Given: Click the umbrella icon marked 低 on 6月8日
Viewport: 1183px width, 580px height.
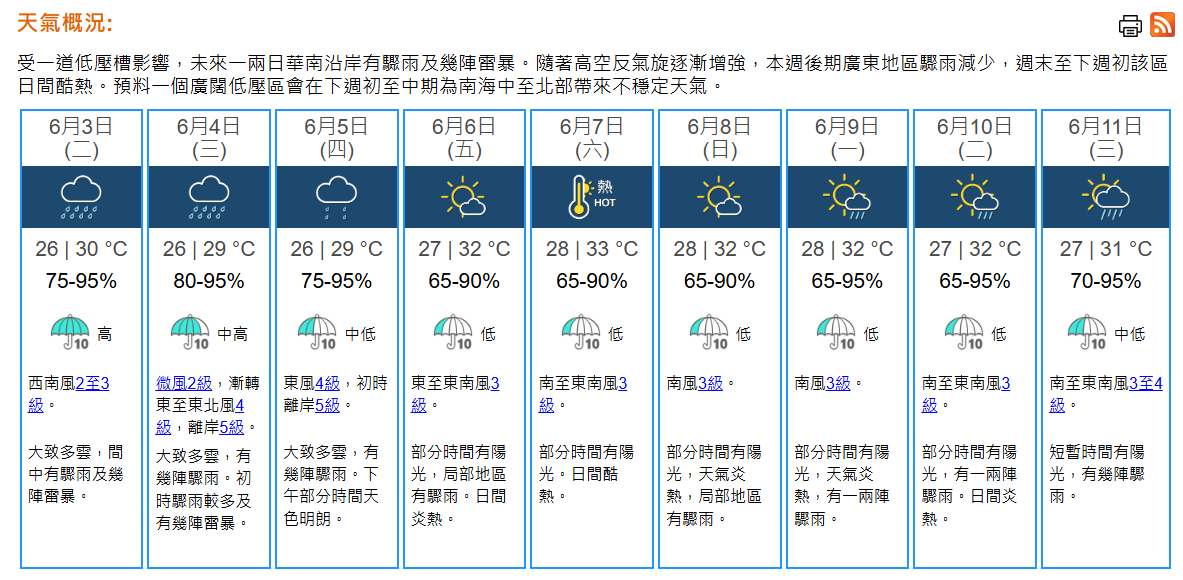Looking at the screenshot, I should [x=708, y=333].
